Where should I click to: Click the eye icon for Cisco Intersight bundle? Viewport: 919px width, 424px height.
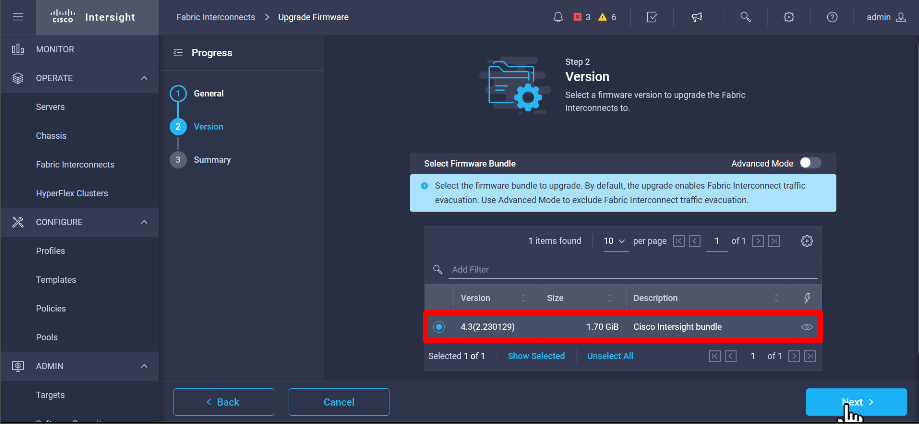[x=807, y=327]
